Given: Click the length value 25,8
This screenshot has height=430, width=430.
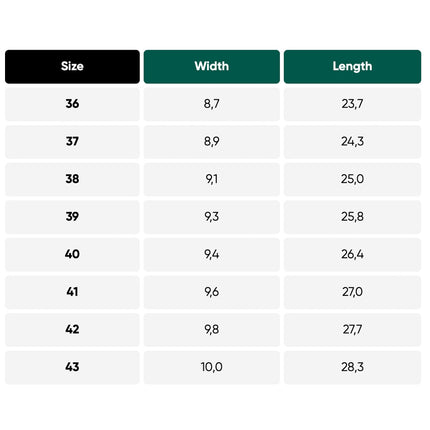Looking at the screenshot, I should pyautogui.click(x=352, y=217).
